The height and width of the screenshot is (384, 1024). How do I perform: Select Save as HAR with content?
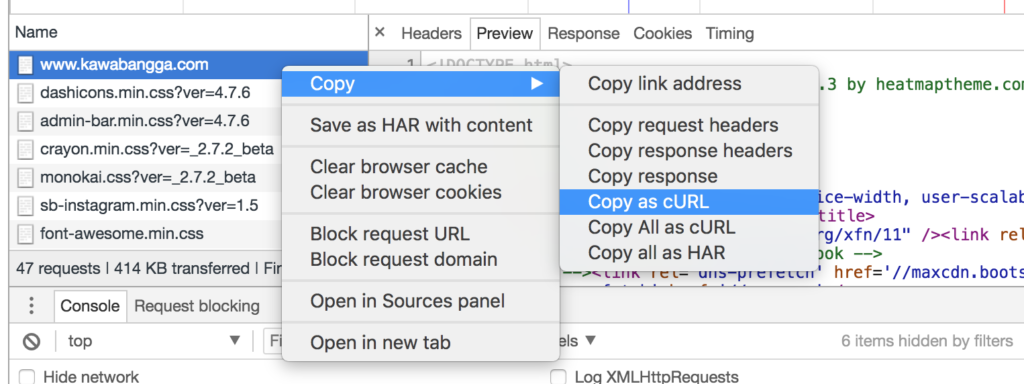coord(421,125)
